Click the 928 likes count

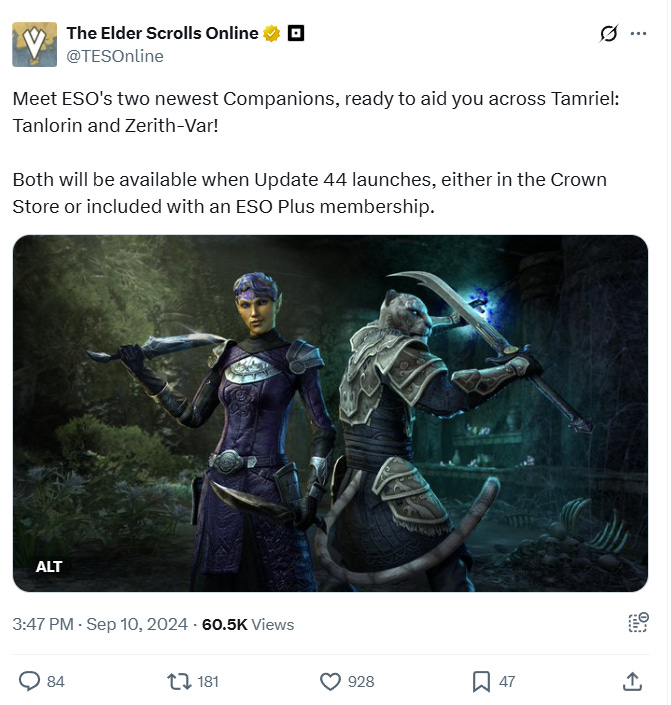tap(361, 682)
